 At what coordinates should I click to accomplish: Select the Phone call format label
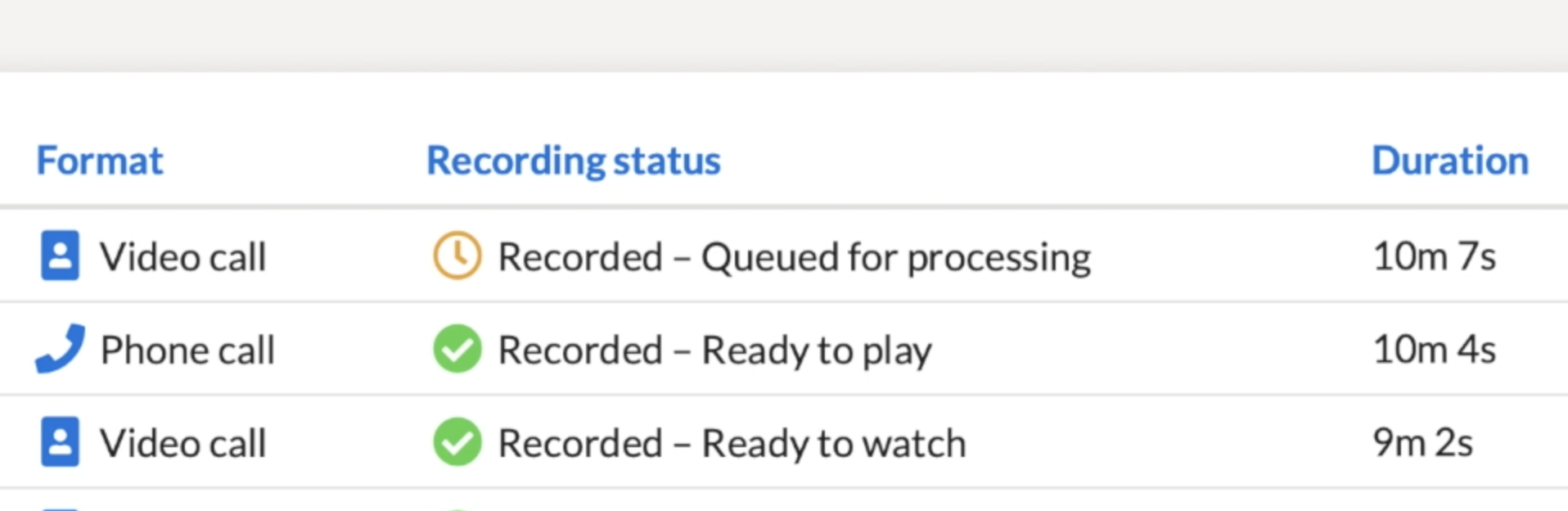pos(187,350)
